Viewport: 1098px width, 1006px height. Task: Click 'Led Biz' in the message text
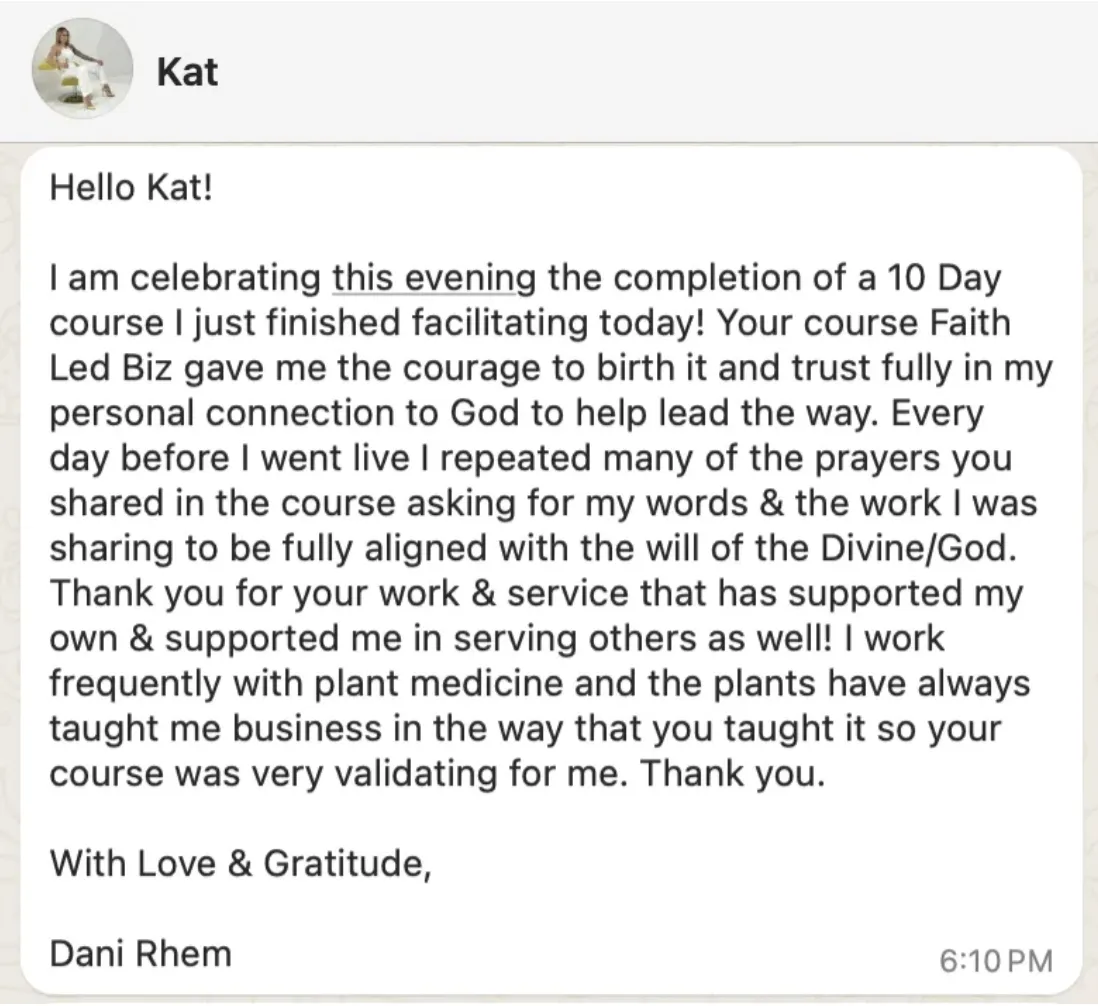point(111,368)
